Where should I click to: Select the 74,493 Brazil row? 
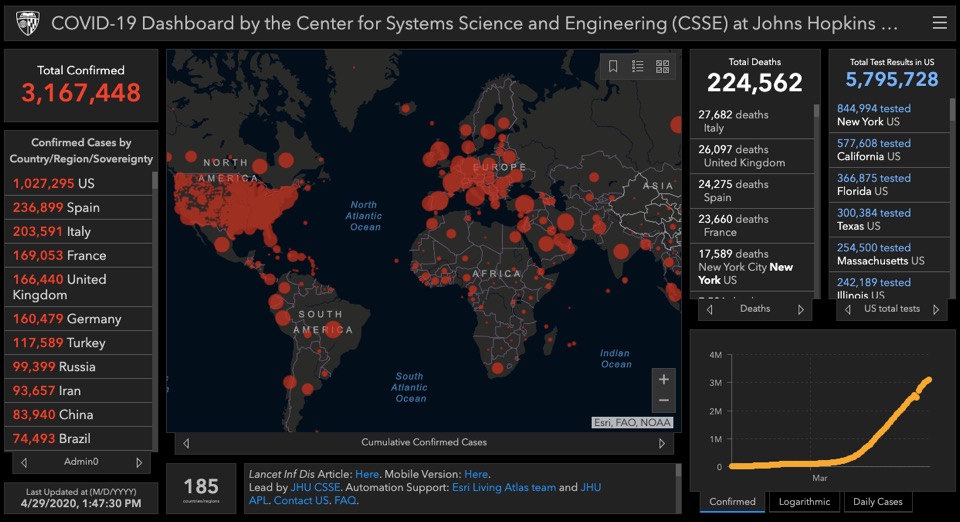point(78,438)
